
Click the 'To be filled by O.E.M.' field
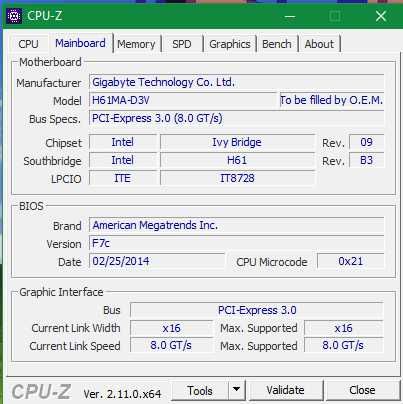332,100
